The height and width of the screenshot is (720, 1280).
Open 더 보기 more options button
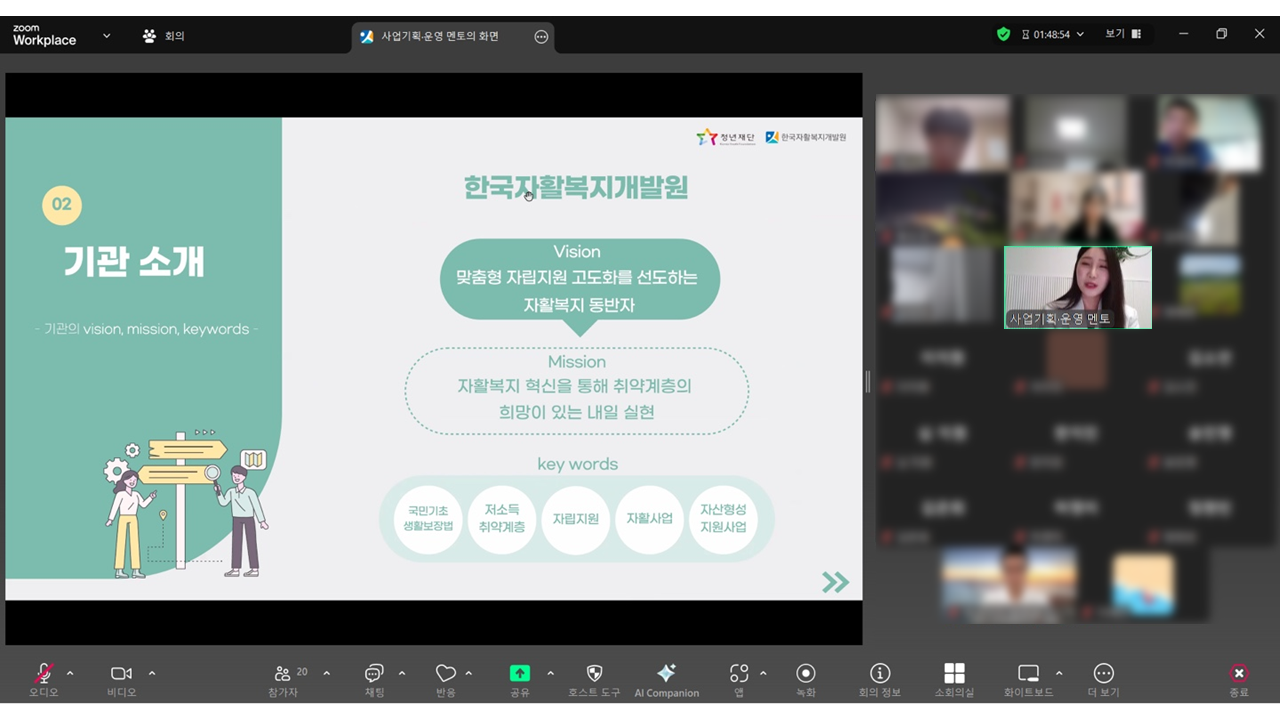(x=1103, y=674)
